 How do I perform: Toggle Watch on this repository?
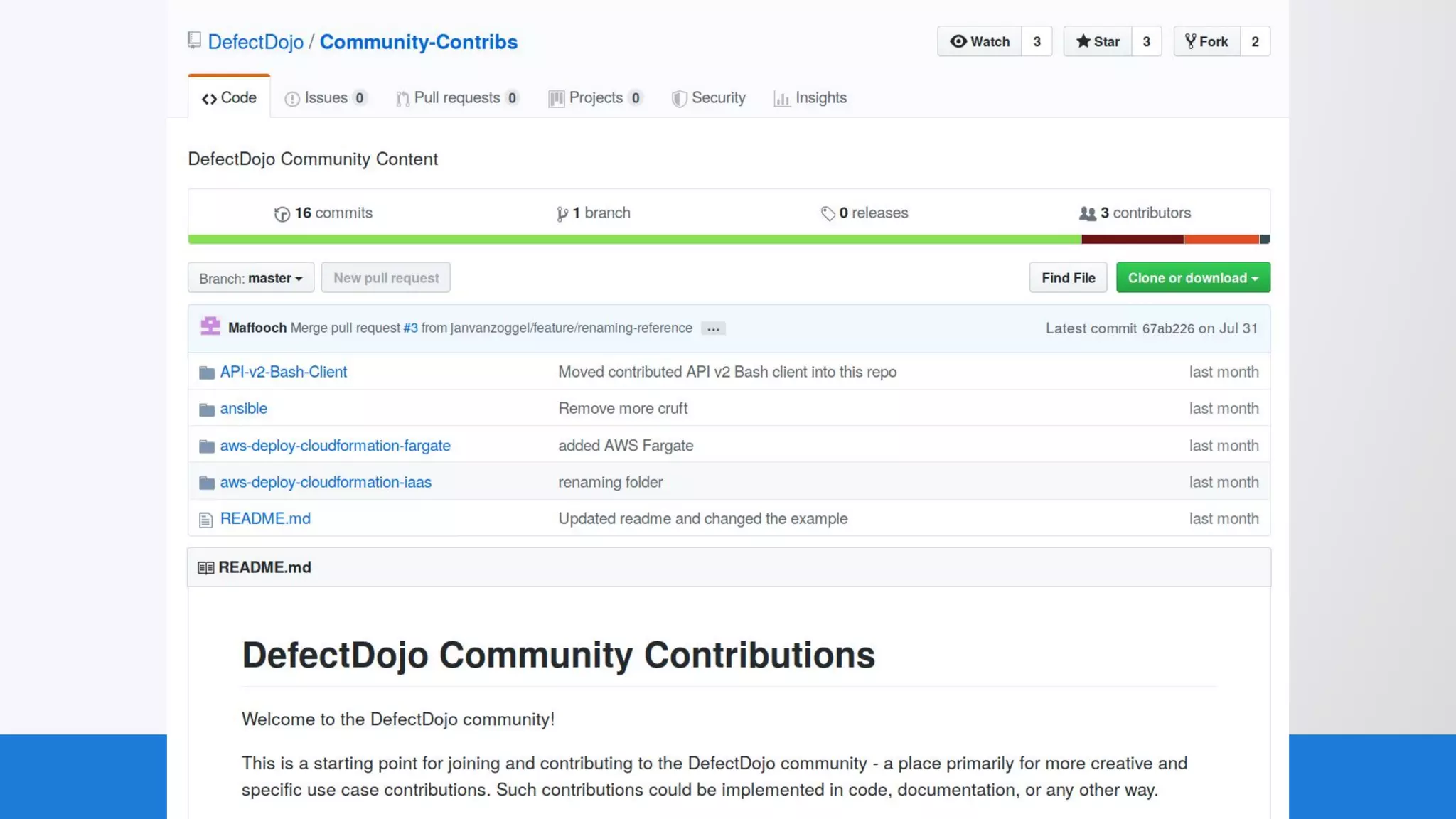click(x=980, y=41)
